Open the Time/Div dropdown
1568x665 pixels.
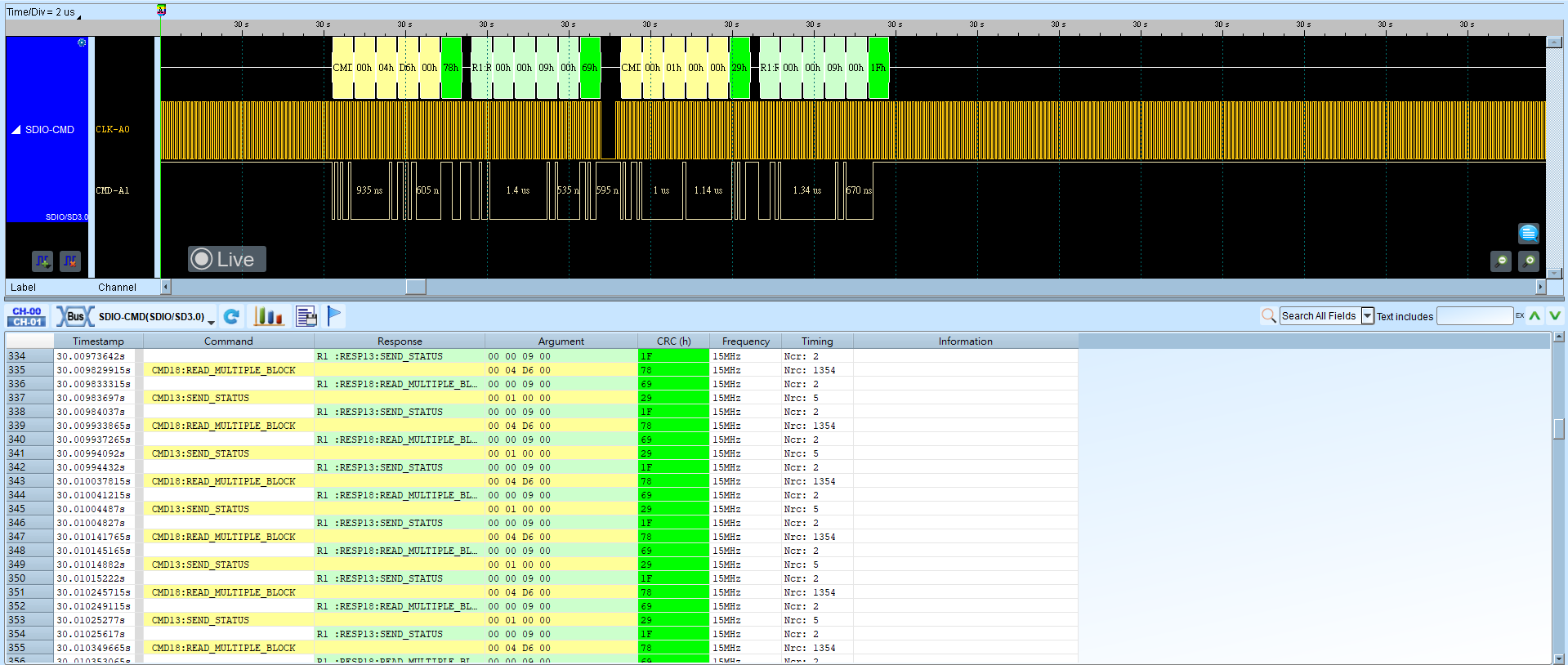pyautogui.click(x=78, y=16)
